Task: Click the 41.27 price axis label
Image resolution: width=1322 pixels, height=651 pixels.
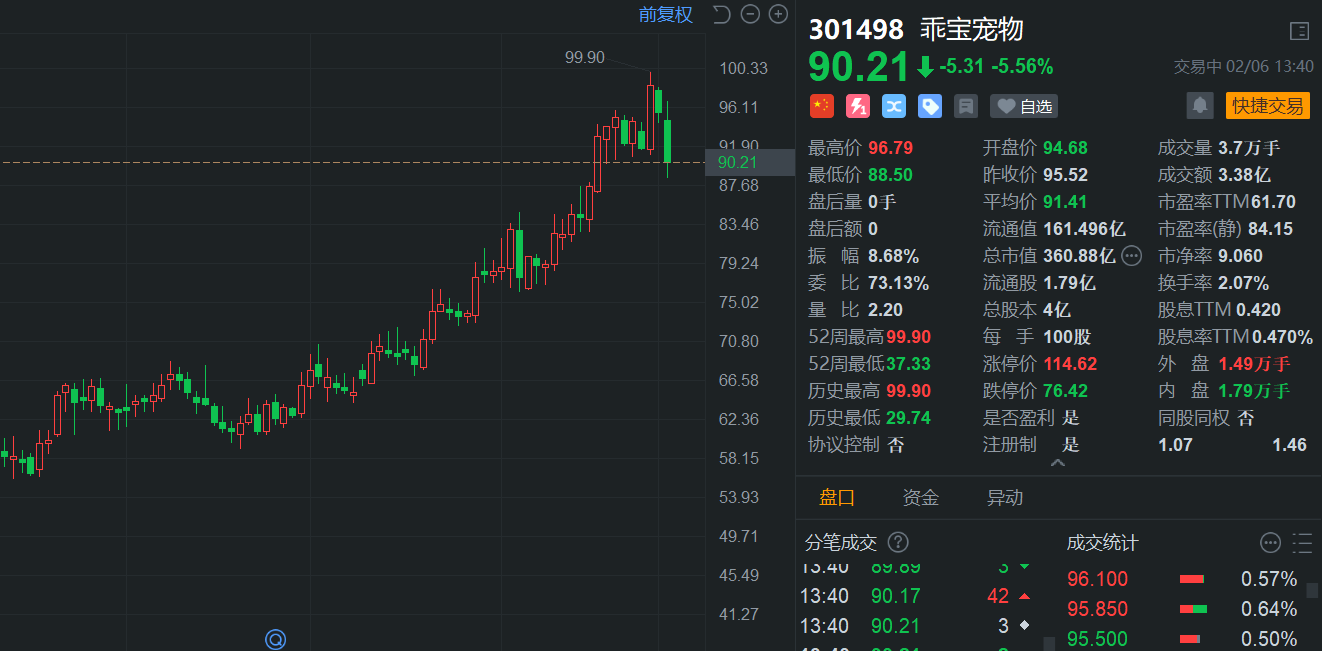Action: [x=739, y=614]
